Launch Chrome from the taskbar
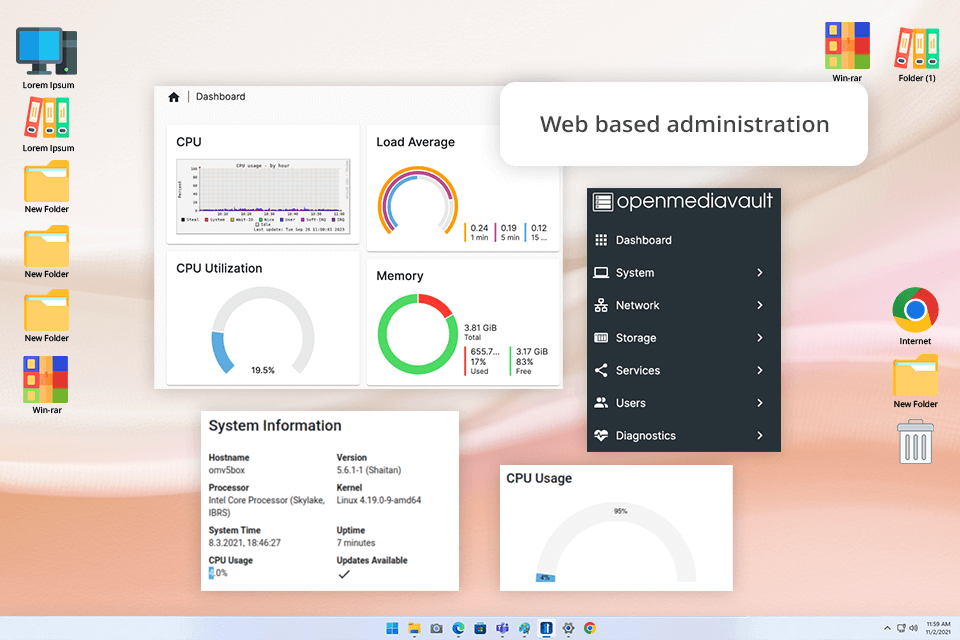 pyautogui.click(x=590, y=628)
